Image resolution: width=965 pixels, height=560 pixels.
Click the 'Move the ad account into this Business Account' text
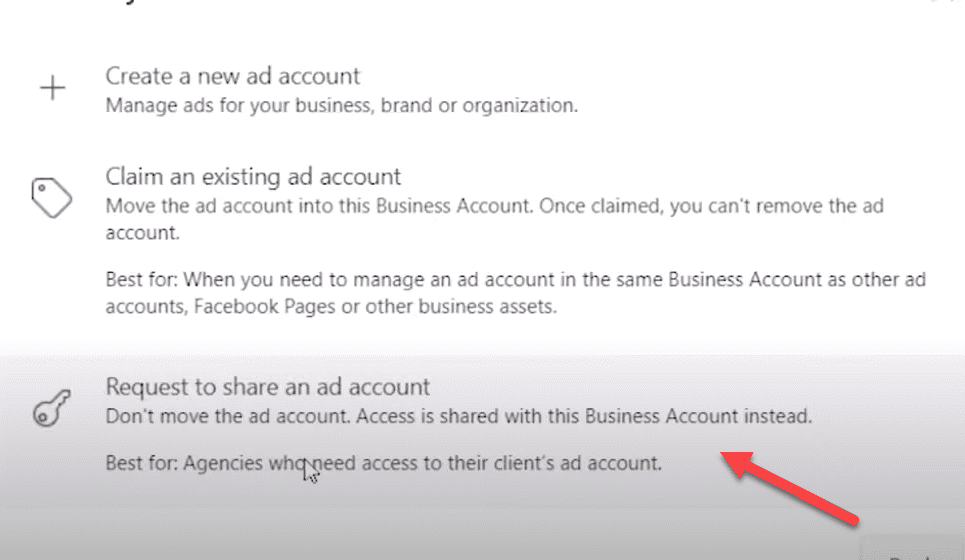pos(318,206)
